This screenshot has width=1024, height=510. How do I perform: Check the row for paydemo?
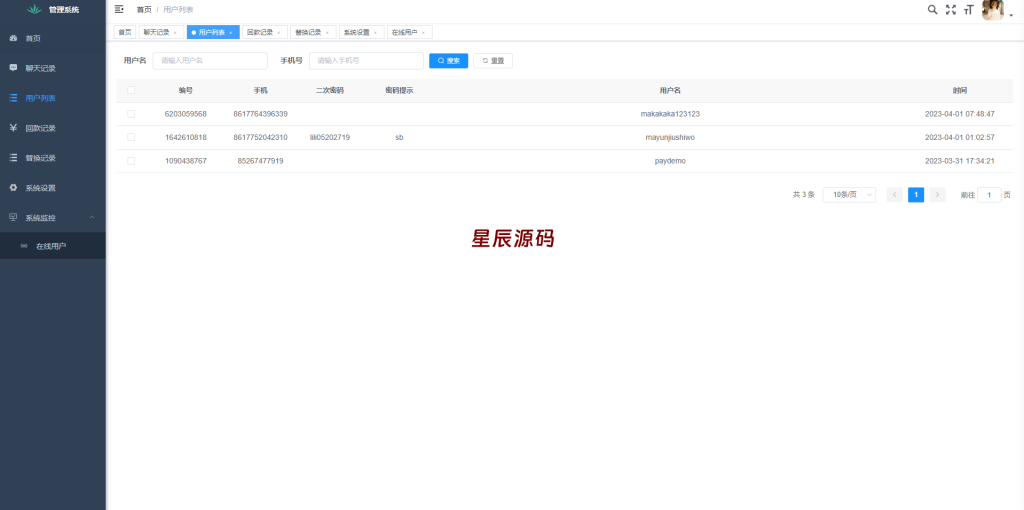tap(131, 161)
